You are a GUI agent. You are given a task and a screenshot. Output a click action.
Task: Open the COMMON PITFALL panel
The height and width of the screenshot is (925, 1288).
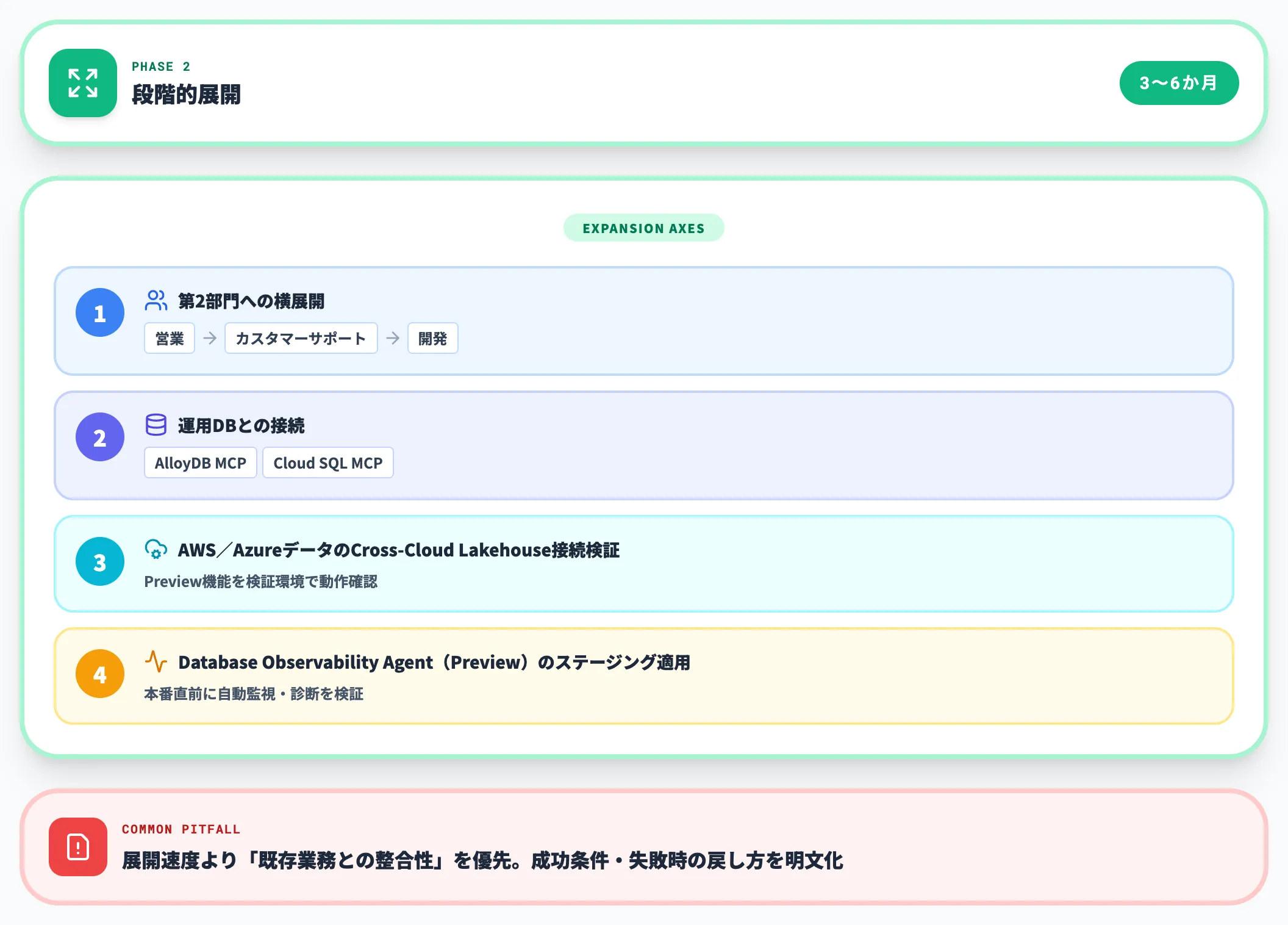click(643, 845)
